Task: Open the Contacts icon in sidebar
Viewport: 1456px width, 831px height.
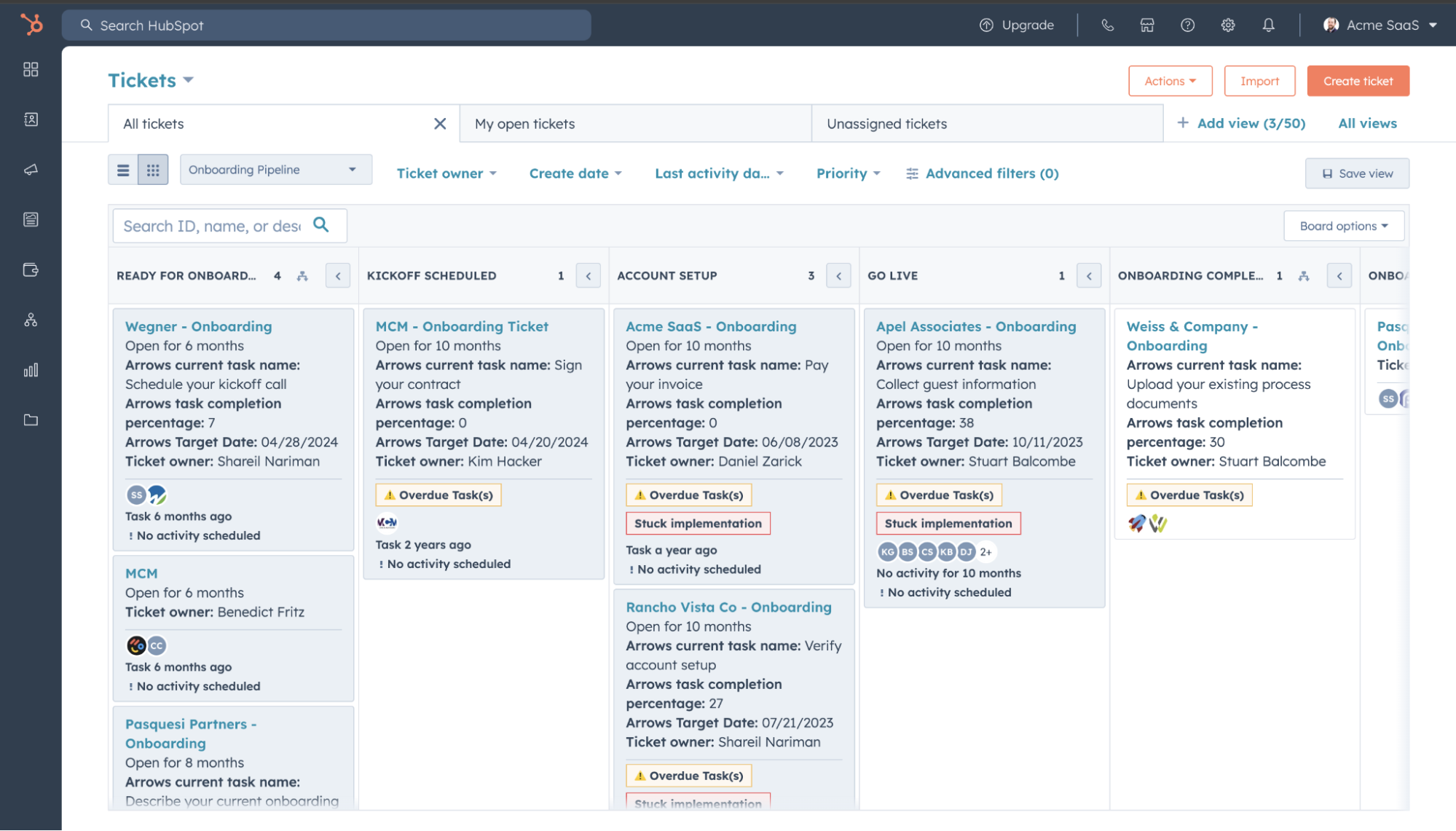Action: pyautogui.click(x=31, y=119)
